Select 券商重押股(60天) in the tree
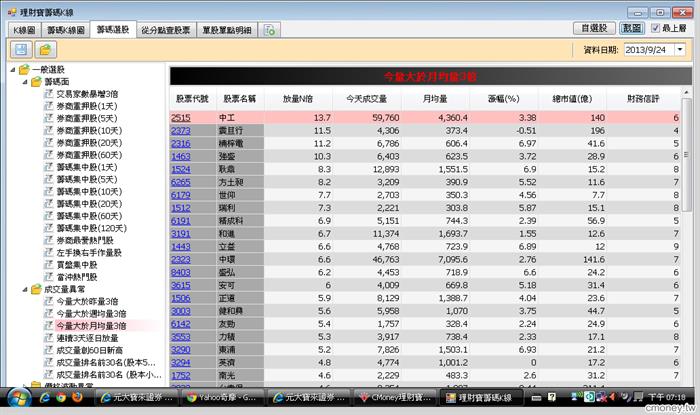The image size is (700, 415). tap(89, 155)
